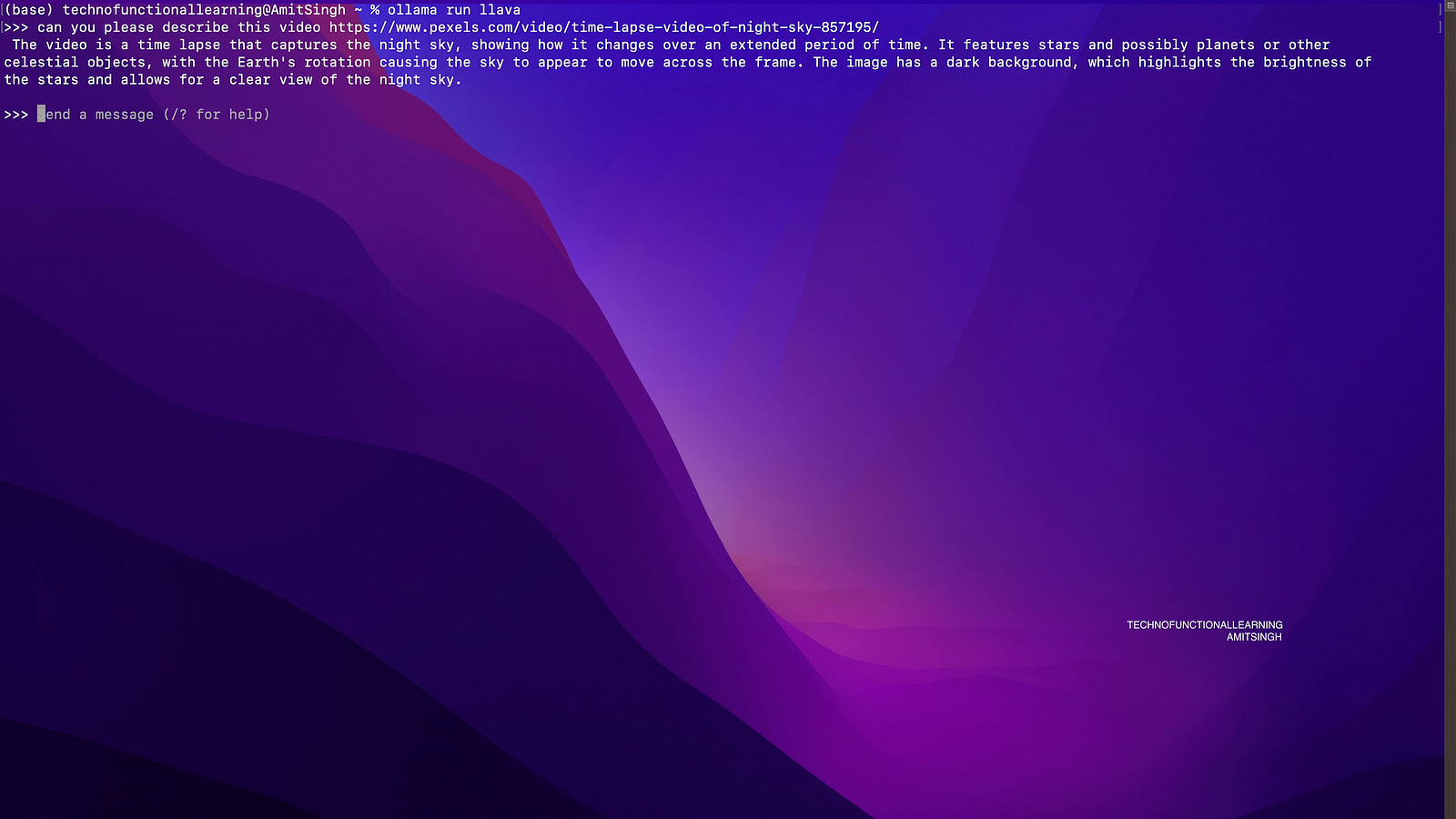Click 'can you please describe this video' text

[x=178, y=27]
